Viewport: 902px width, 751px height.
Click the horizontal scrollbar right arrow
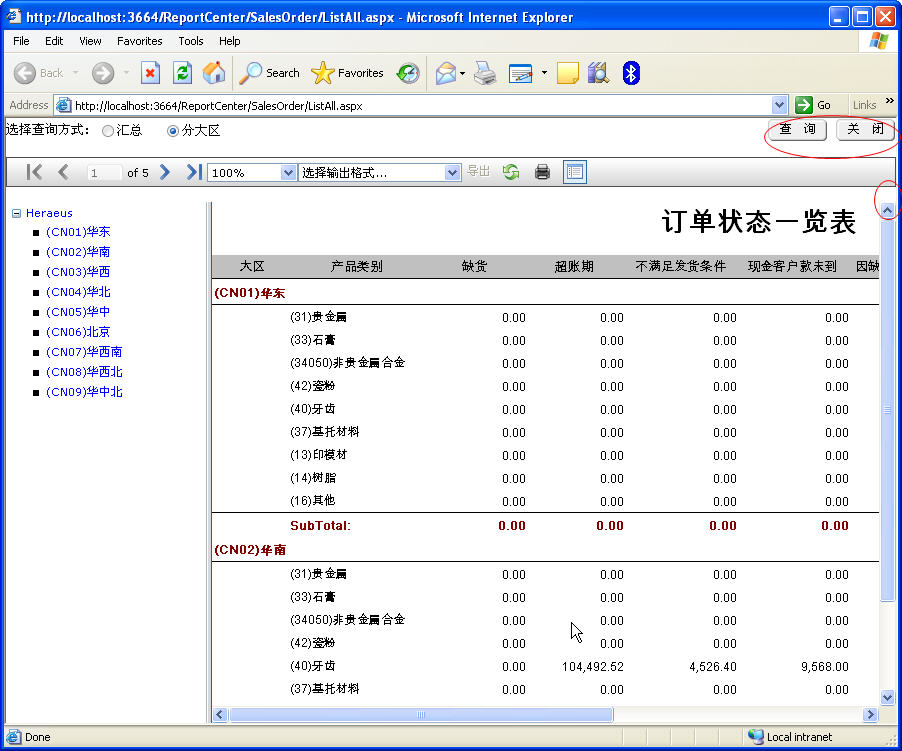click(870, 715)
